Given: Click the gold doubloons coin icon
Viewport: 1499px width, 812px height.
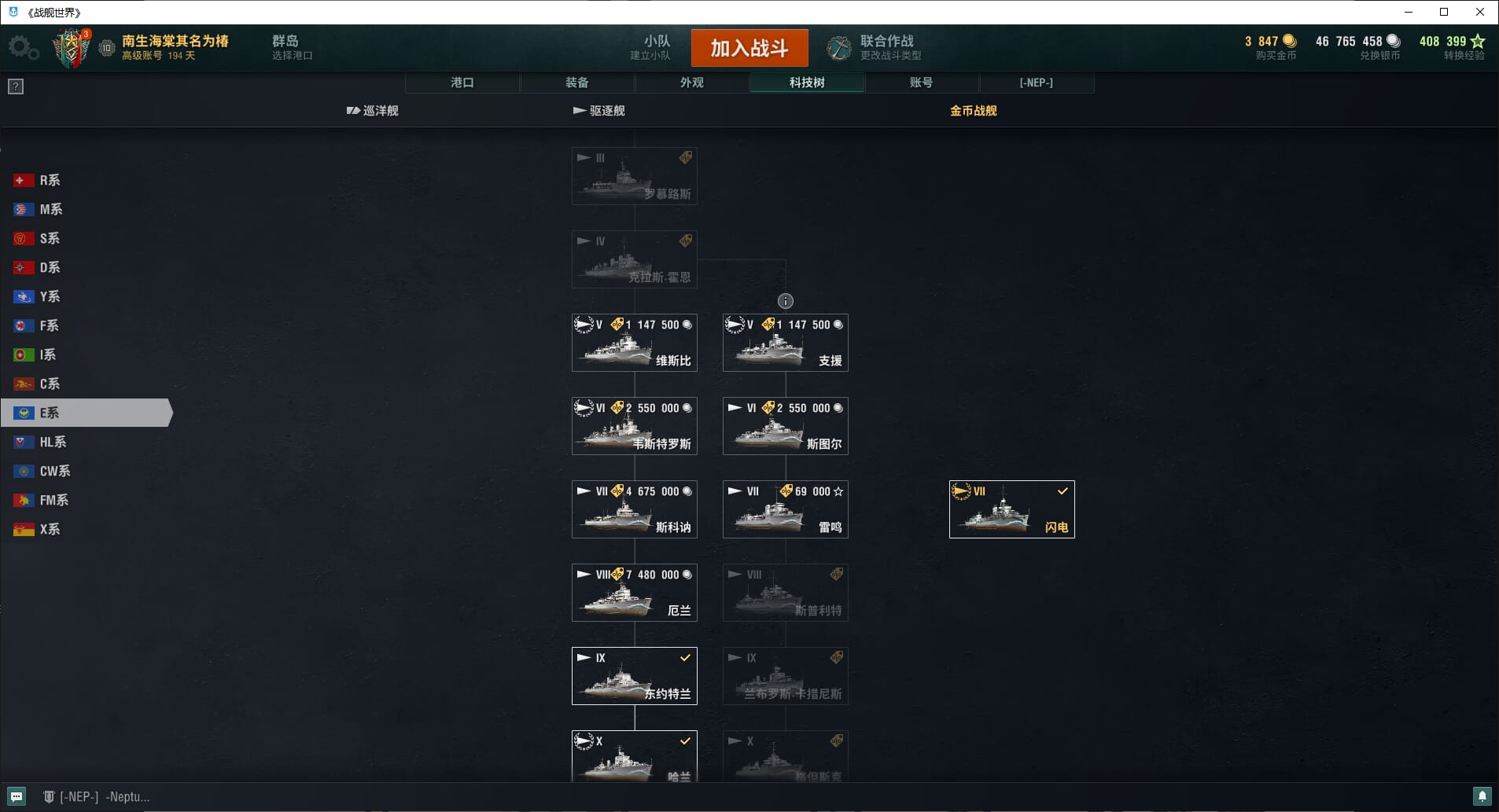Looking at the screenshot, I should 1290,41.
